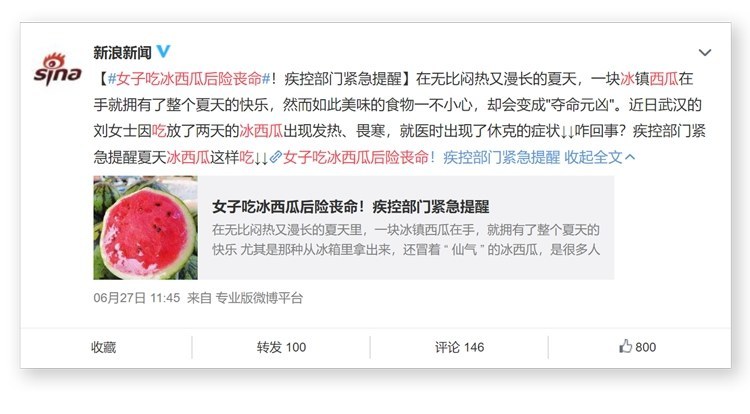Click the article summary text in card
The height and width of the screenshot is (414, 750).
[406, 240]
